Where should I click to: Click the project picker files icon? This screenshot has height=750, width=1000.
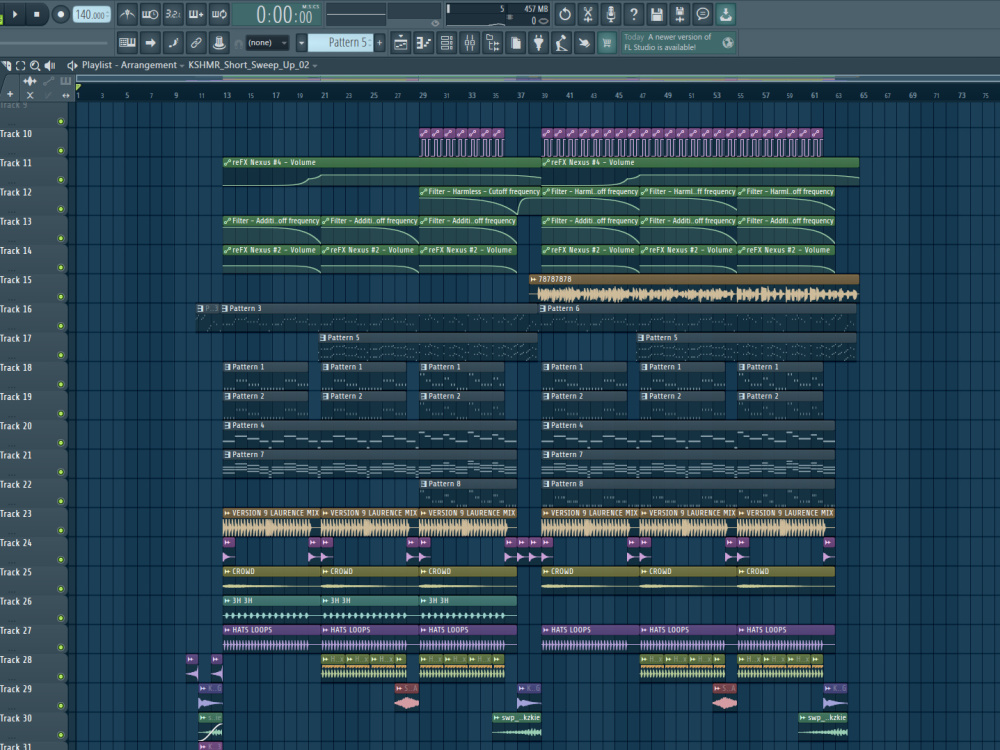coord(515,43)
